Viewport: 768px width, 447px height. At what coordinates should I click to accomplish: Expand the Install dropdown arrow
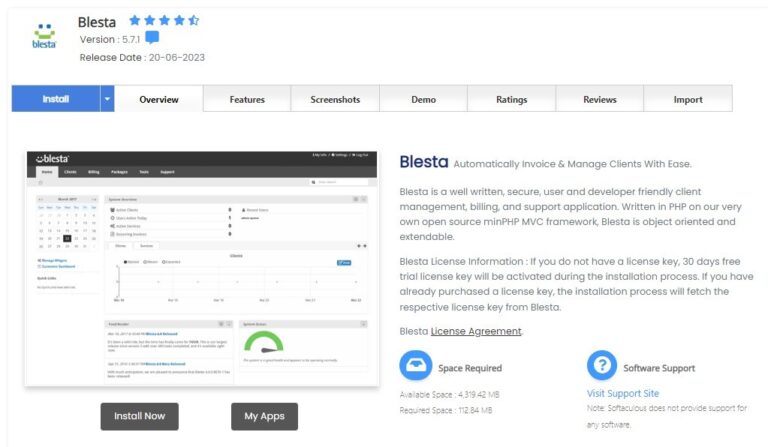(107, 98)
